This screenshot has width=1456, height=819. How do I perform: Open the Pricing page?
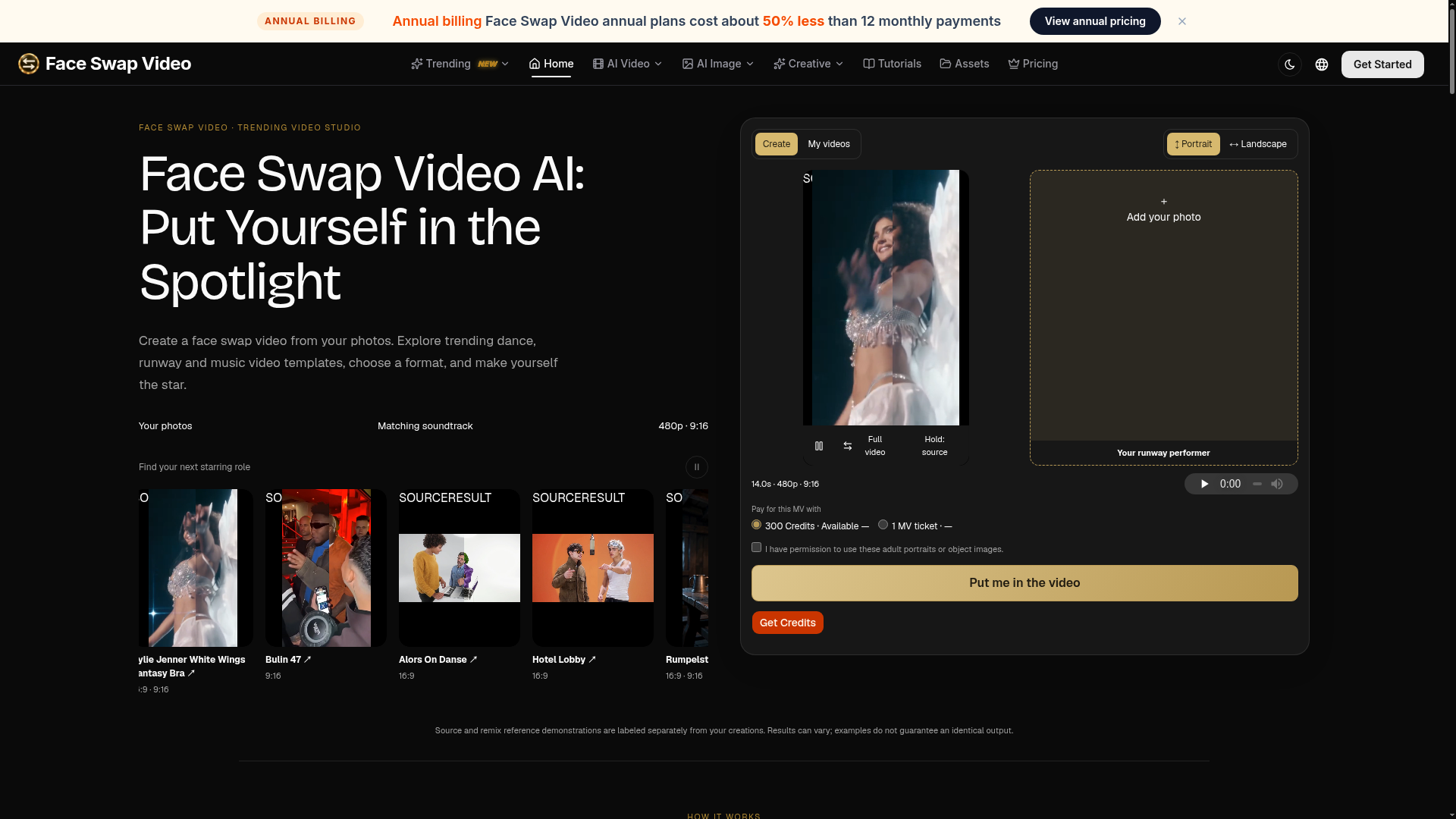point(1033,64)
